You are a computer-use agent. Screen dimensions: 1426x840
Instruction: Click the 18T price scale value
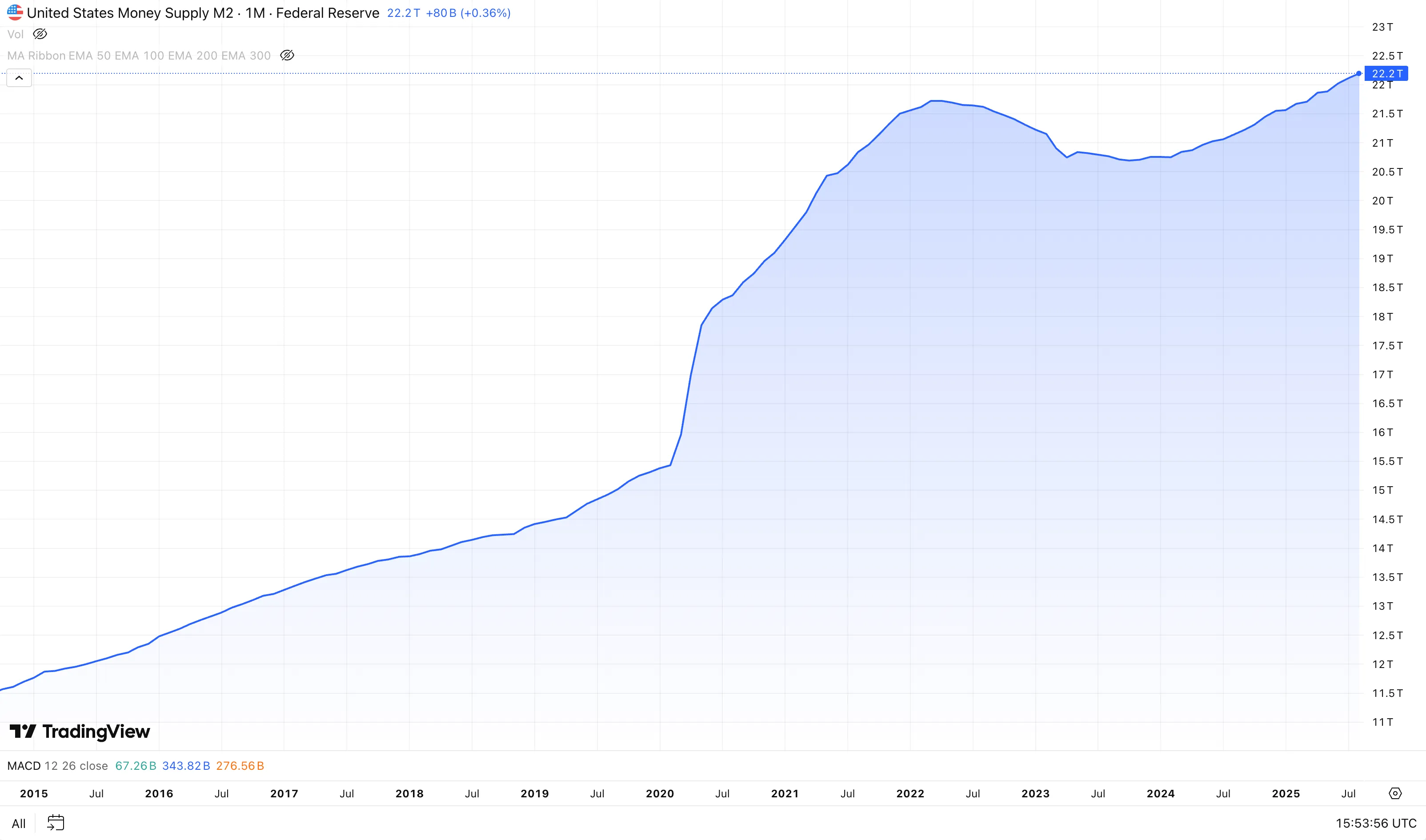1383,316
